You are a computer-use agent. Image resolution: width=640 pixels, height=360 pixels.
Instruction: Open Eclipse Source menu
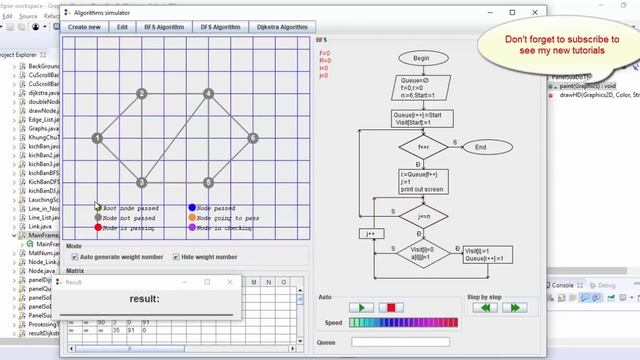tap(28, 16)
